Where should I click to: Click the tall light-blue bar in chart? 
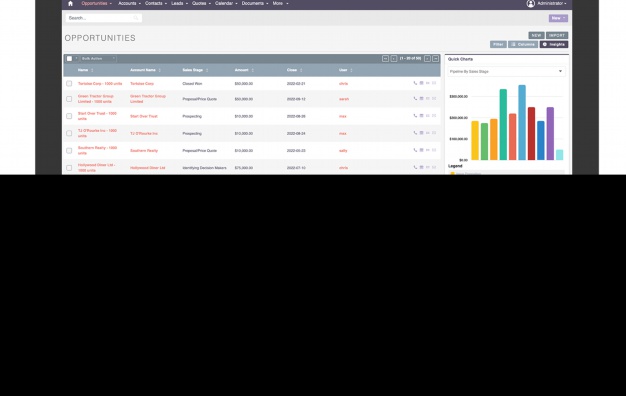pyautogui.click(x=522, y=122)
